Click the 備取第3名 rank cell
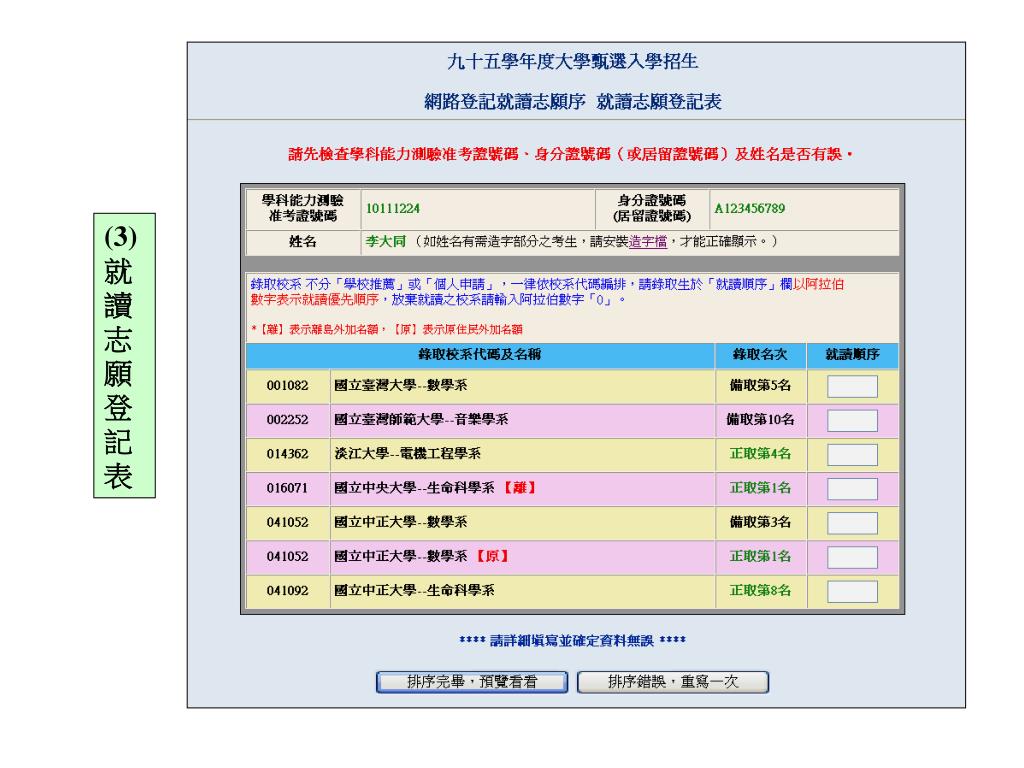The image size is (1024, 768). (x=760, y=522)
